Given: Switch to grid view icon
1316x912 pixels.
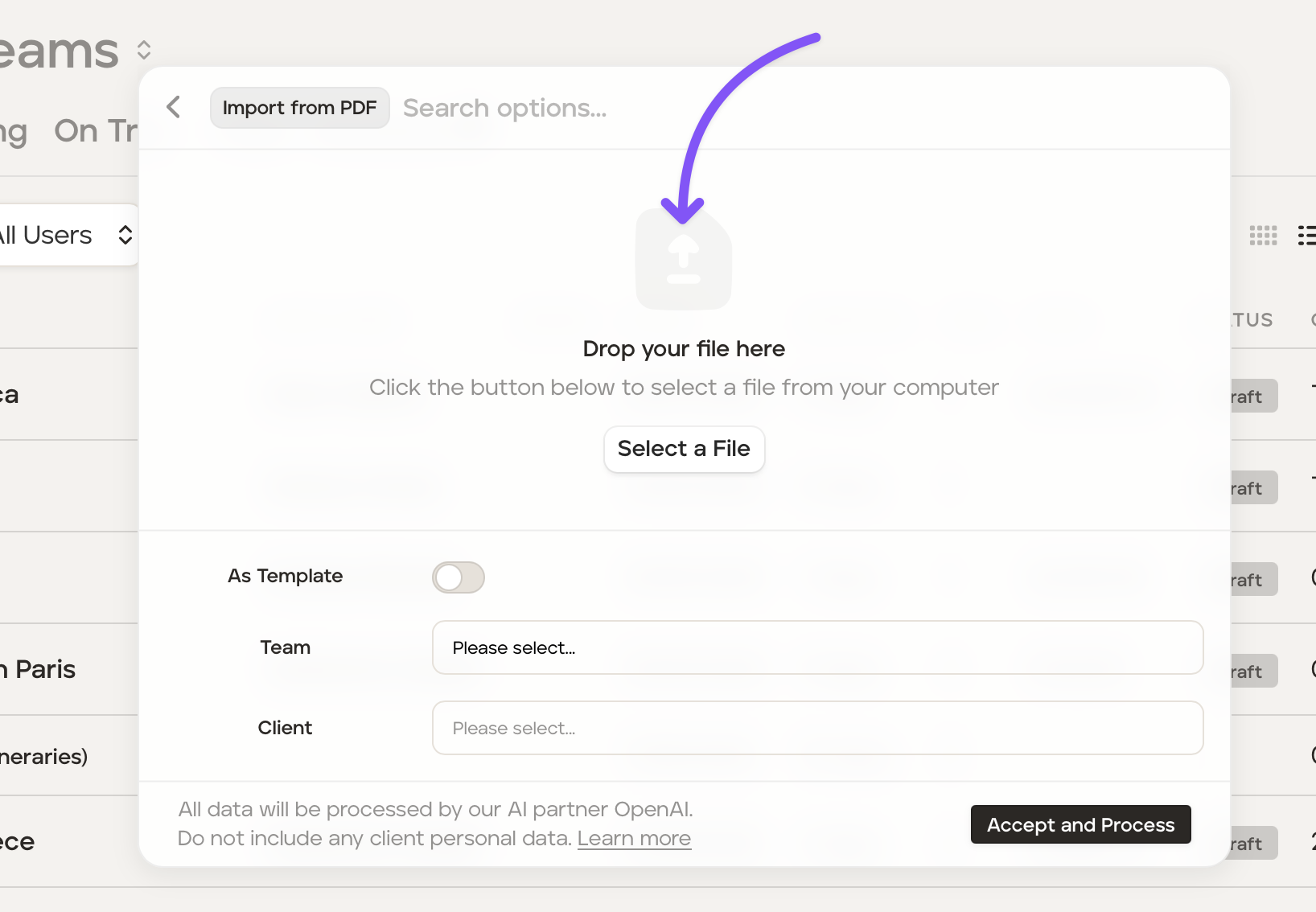Looking at the screenshot, I should 1263,235.
